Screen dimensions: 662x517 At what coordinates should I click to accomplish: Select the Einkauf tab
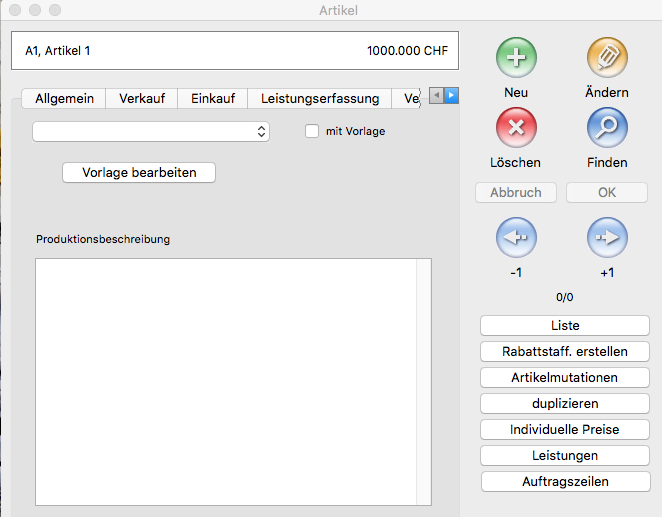click(213, 98)
